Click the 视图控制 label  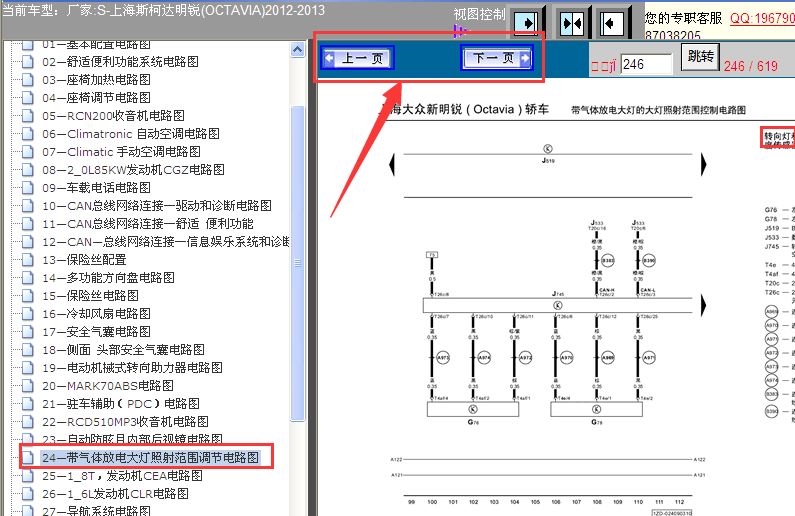pos(480,14)
